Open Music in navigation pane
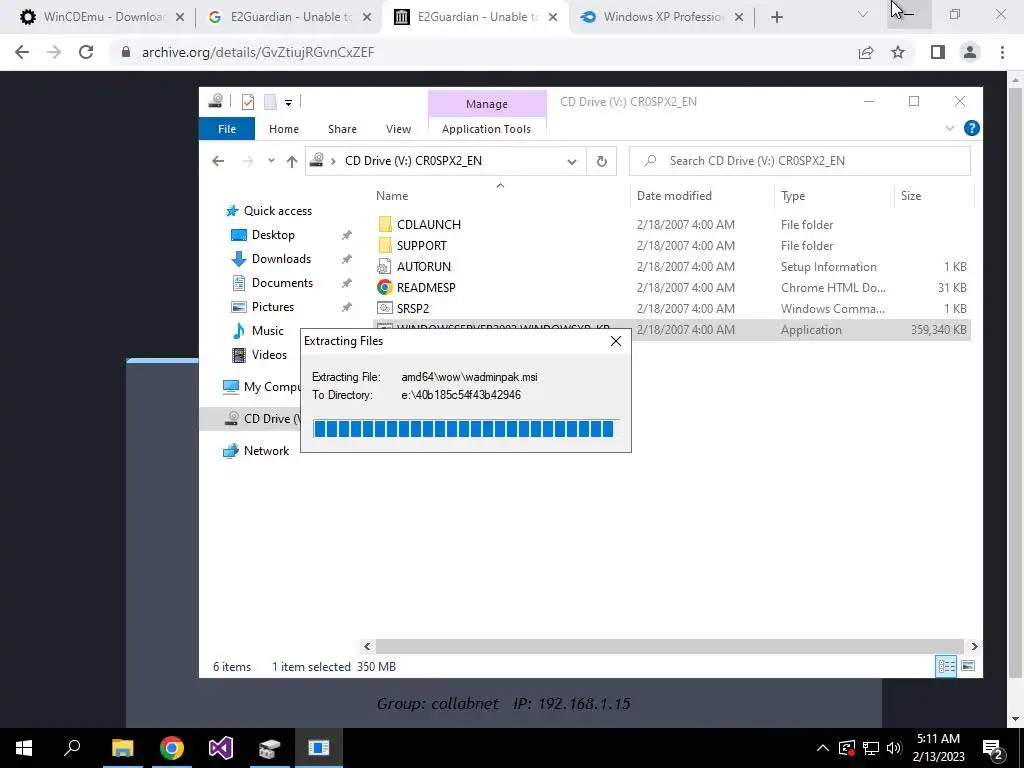Screen dimensions: 1024x768 pos(268,331)
